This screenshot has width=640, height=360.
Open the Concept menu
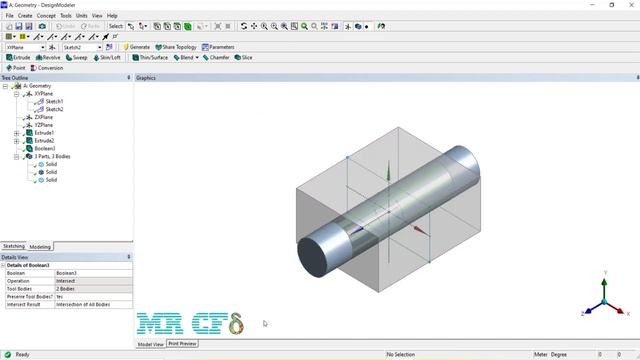point(46,16)
